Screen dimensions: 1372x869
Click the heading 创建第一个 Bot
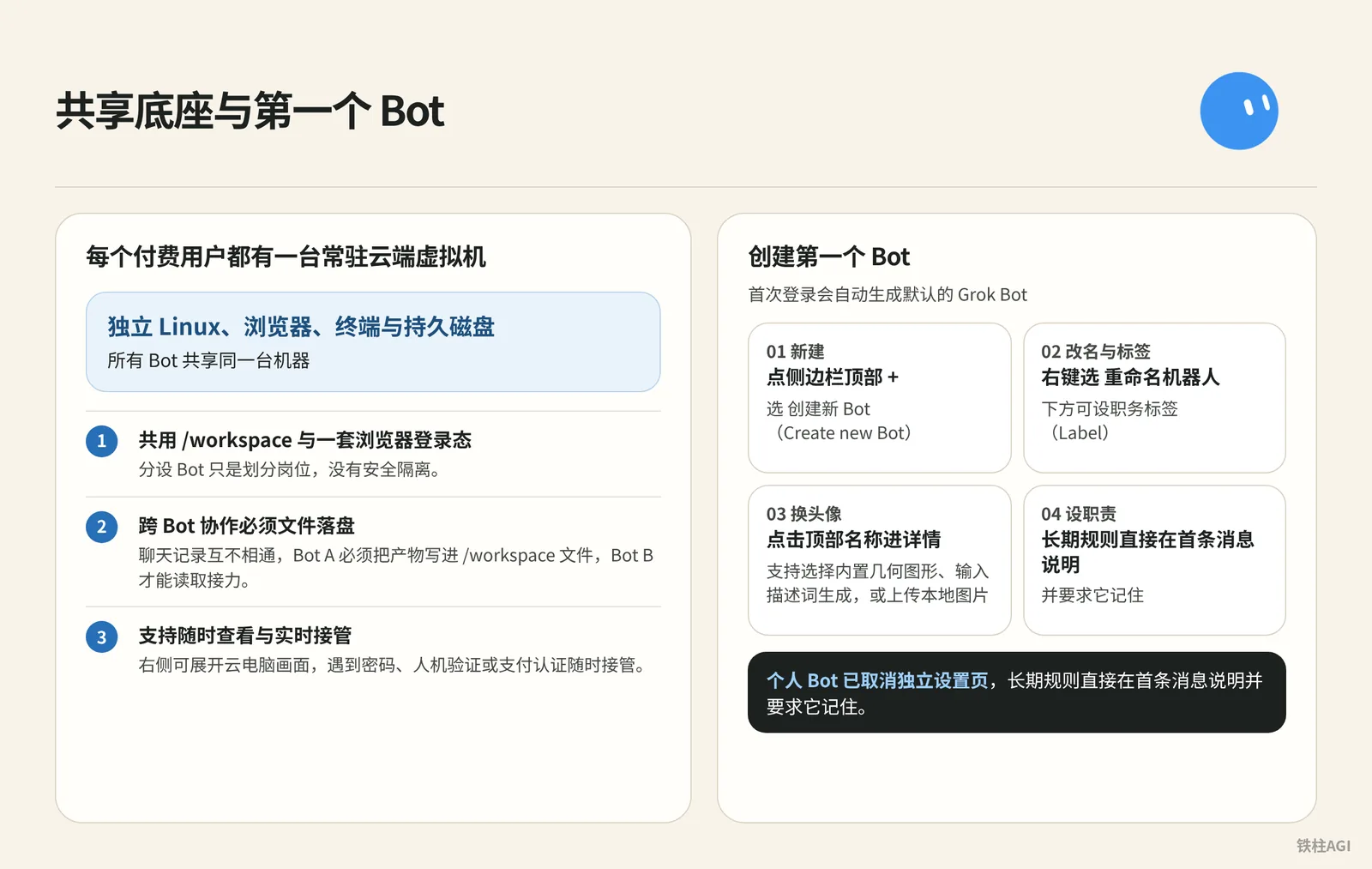(x=829, y=256)
